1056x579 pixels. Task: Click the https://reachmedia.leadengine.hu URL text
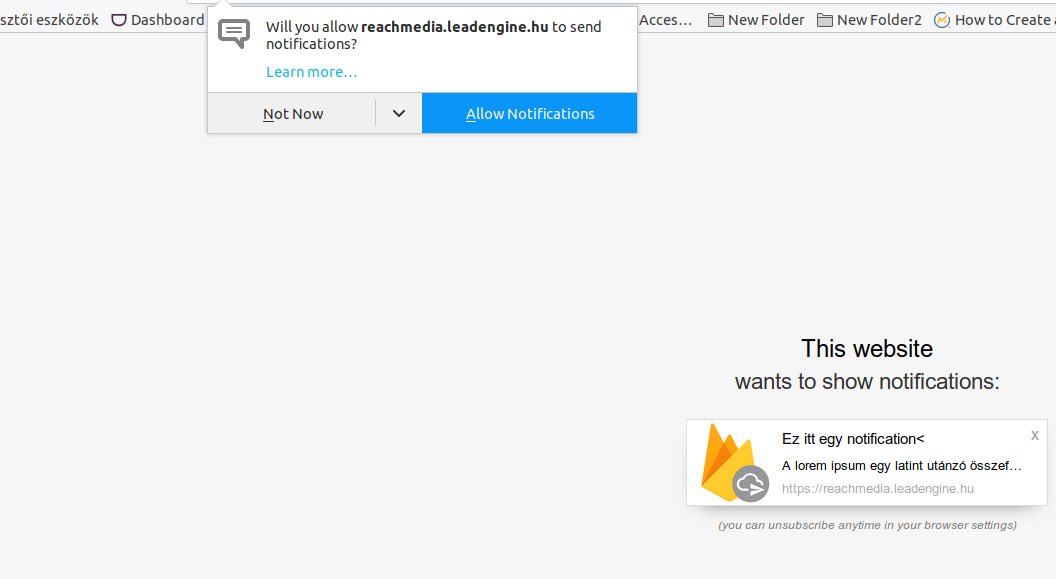click(878, 489)
